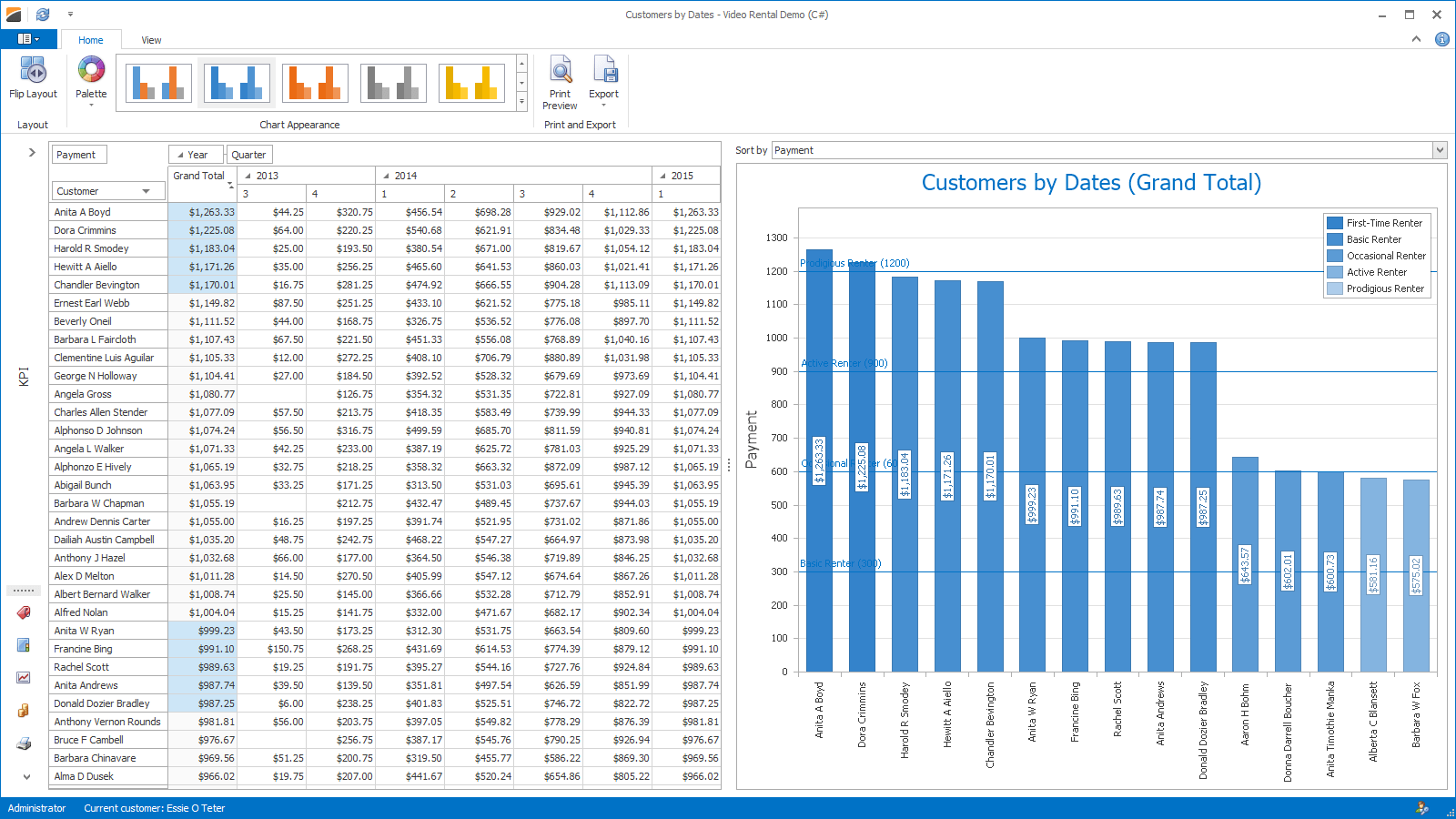
Task: Open the Sort by Payment dropdown
Action: (x=1440, y=150)
